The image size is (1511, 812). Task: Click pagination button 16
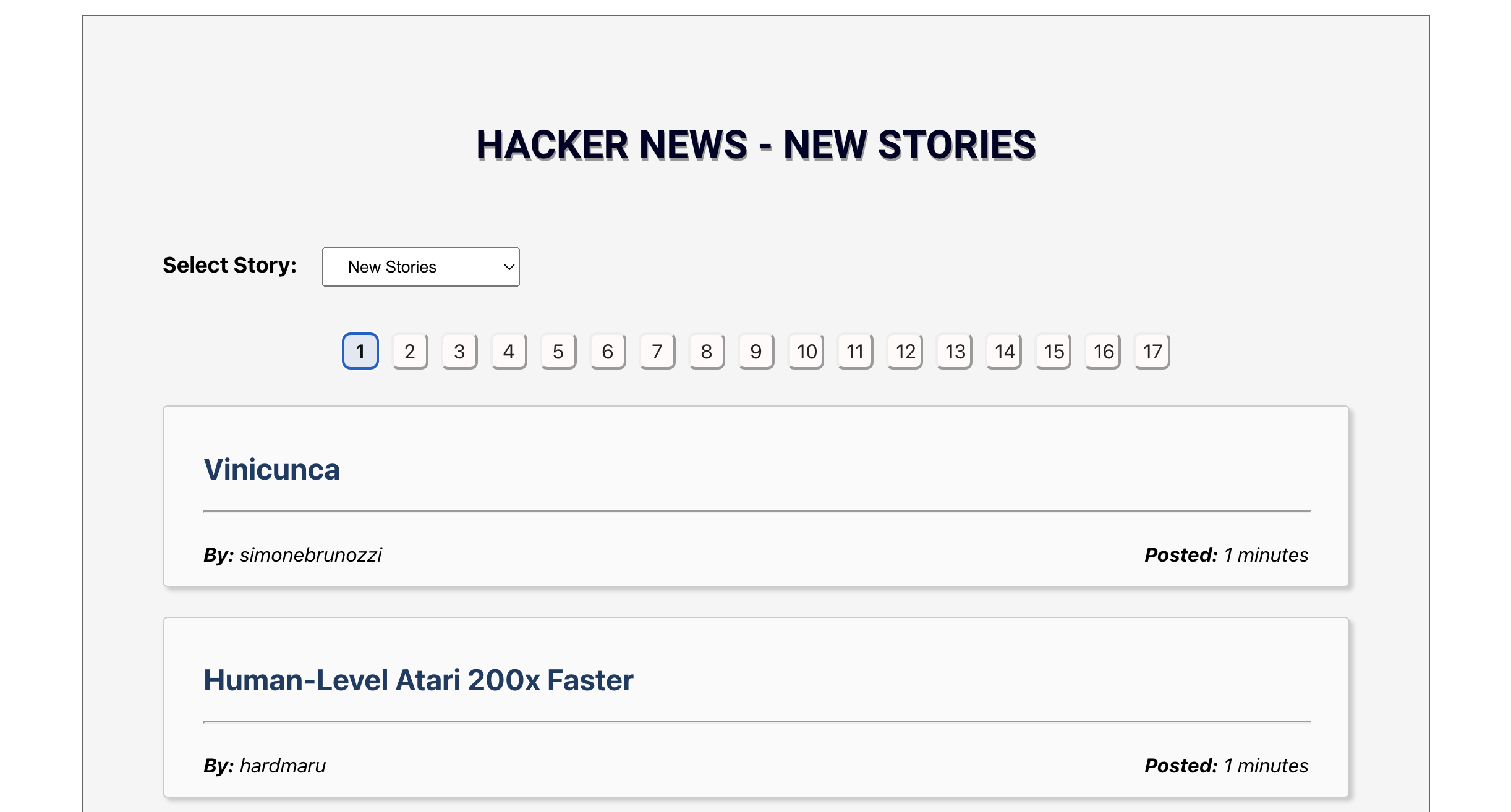[1103, 351]
